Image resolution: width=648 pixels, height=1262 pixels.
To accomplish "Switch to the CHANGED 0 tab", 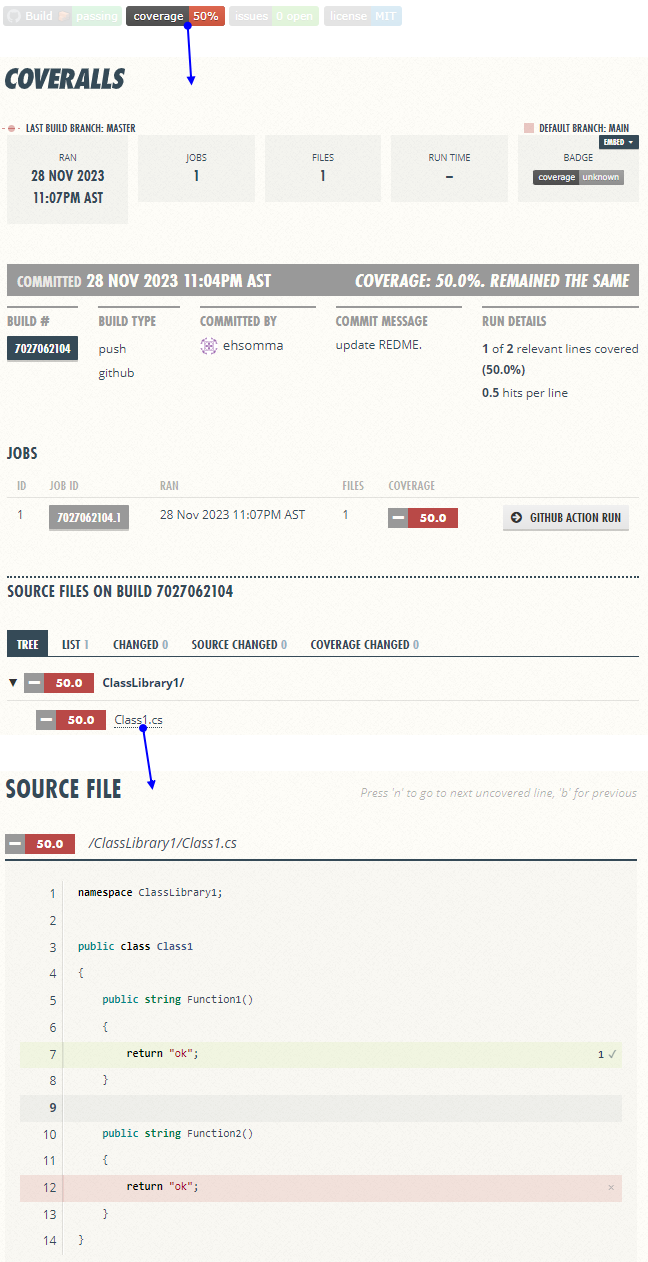I will coord(140,644).
